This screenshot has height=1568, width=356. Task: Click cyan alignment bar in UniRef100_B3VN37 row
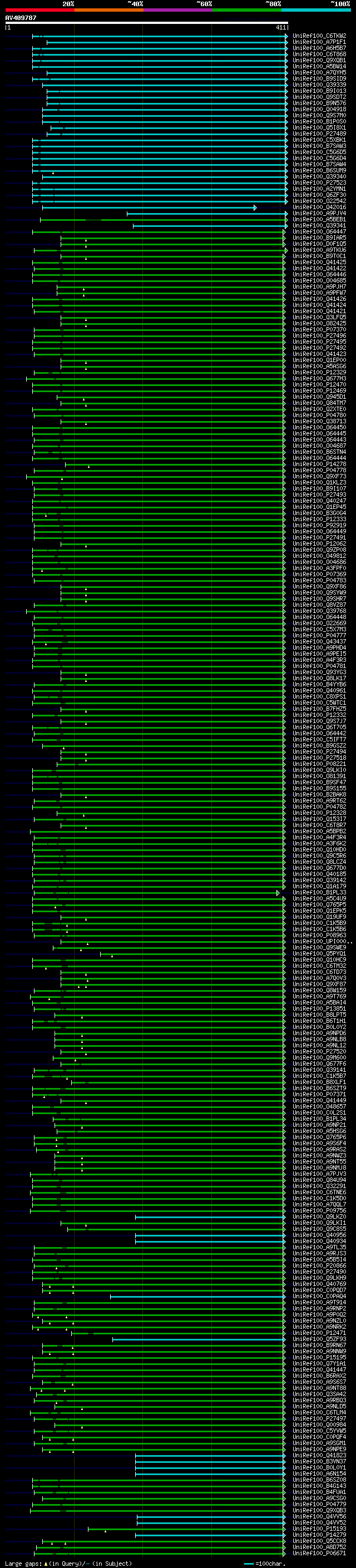[210, 1461]
